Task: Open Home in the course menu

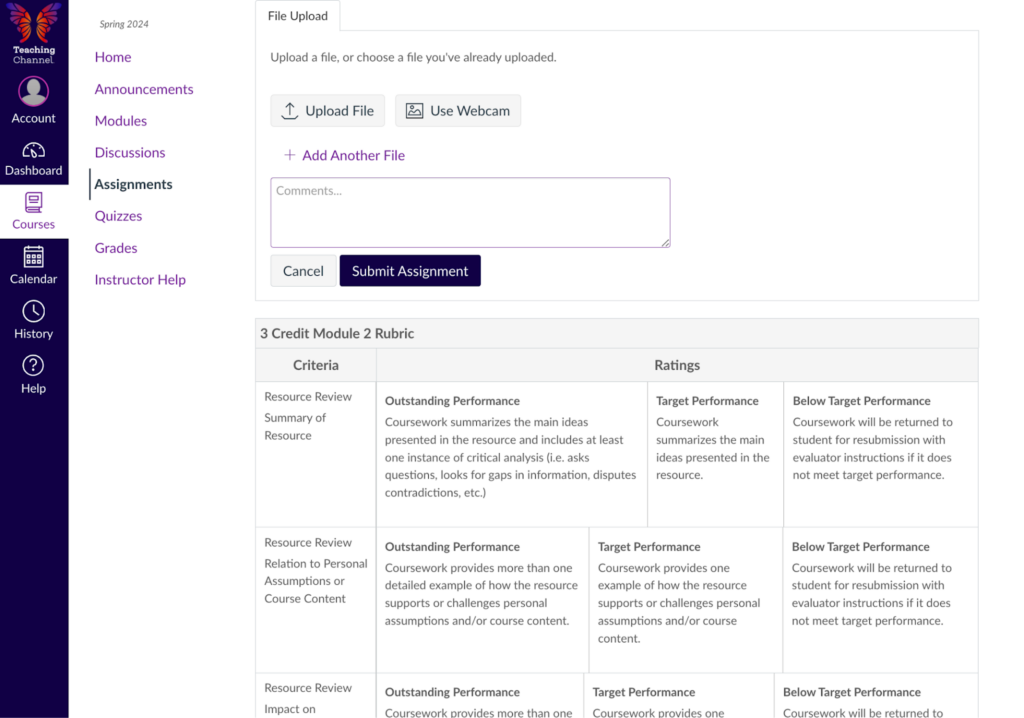Action: (113, 57)
